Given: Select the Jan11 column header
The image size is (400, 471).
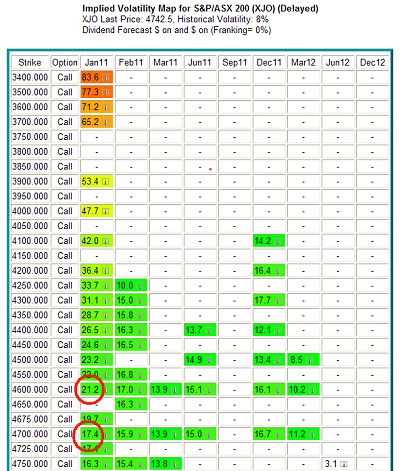Looking at the screenshot, I should tap(97, 62).
